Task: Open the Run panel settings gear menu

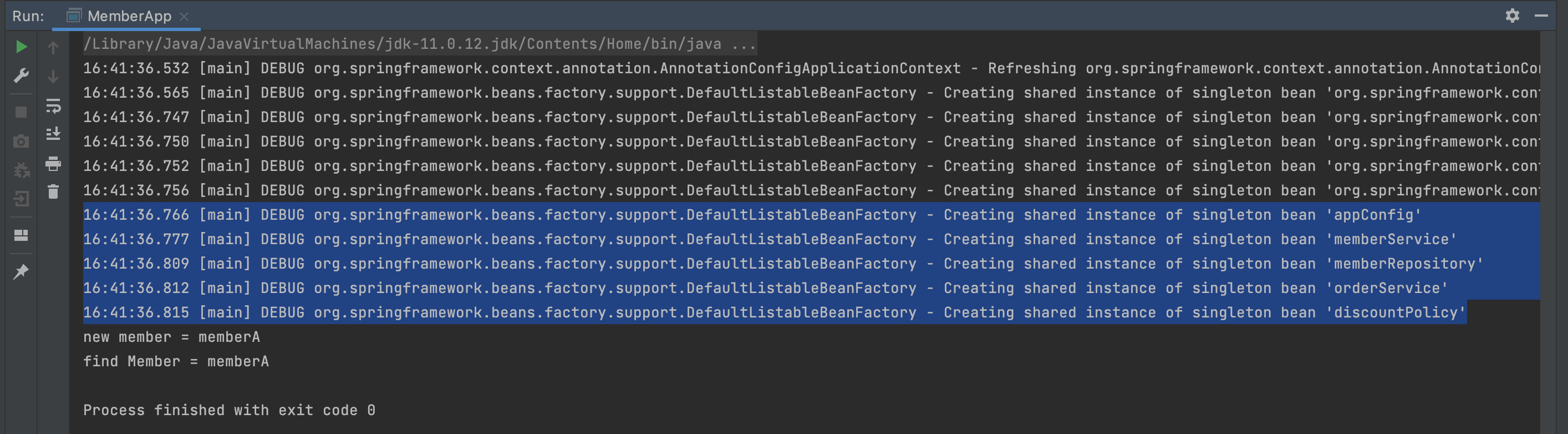Action: tap(1512, 16)
